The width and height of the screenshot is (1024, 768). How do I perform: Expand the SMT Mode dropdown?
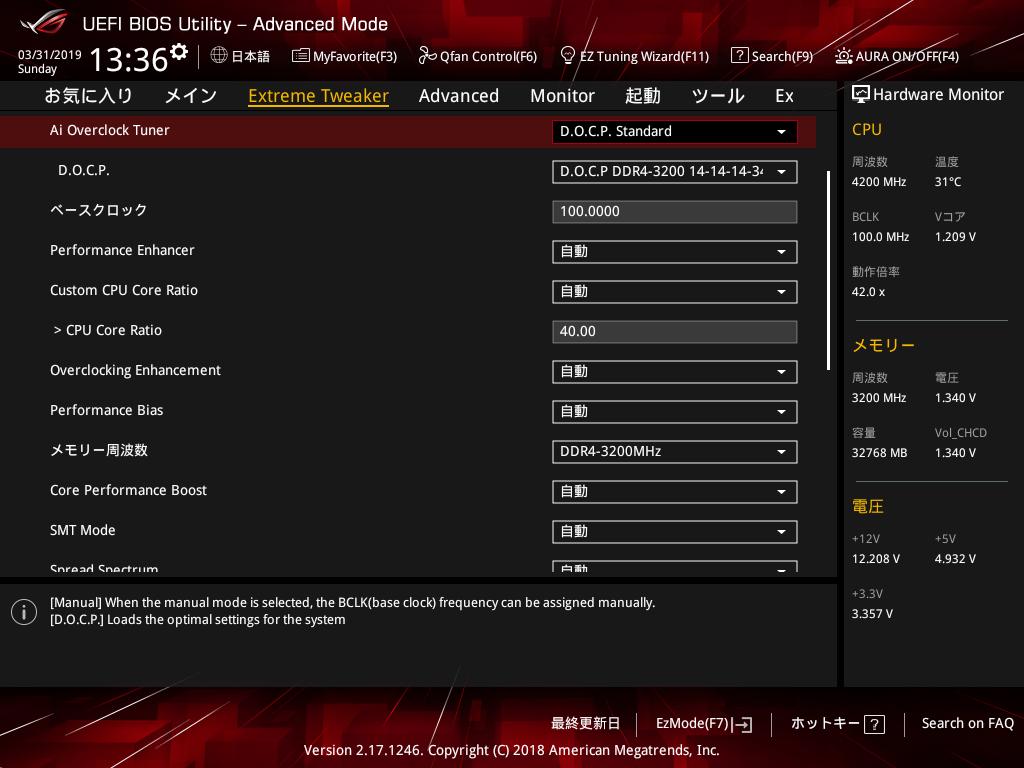tap(675, 532)
